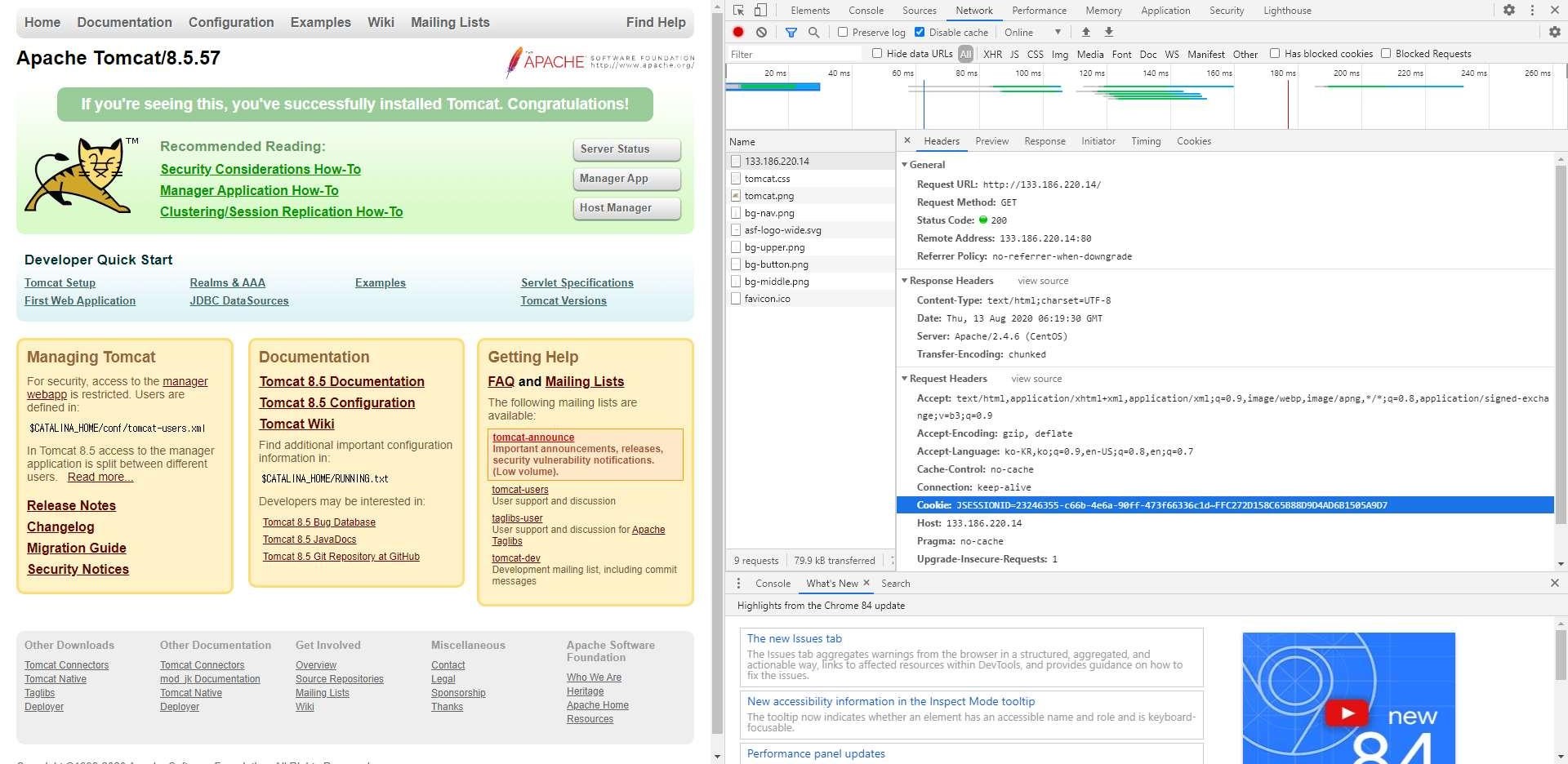Open network settings gear icon
Viewport: 1568px width, 764px height.
tap(1555, 32)
